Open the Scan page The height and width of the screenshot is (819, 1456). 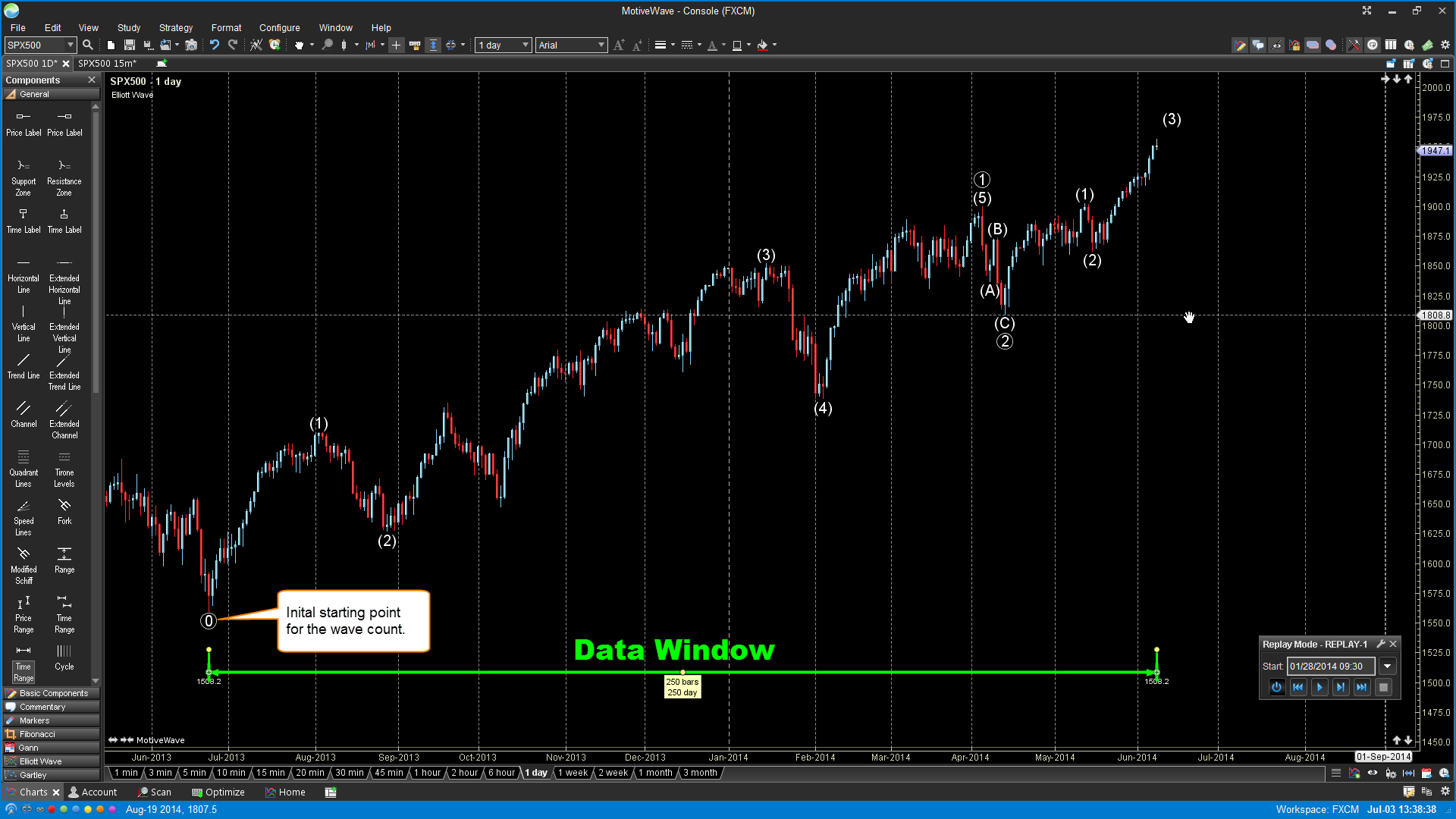(x=155, y=792)
